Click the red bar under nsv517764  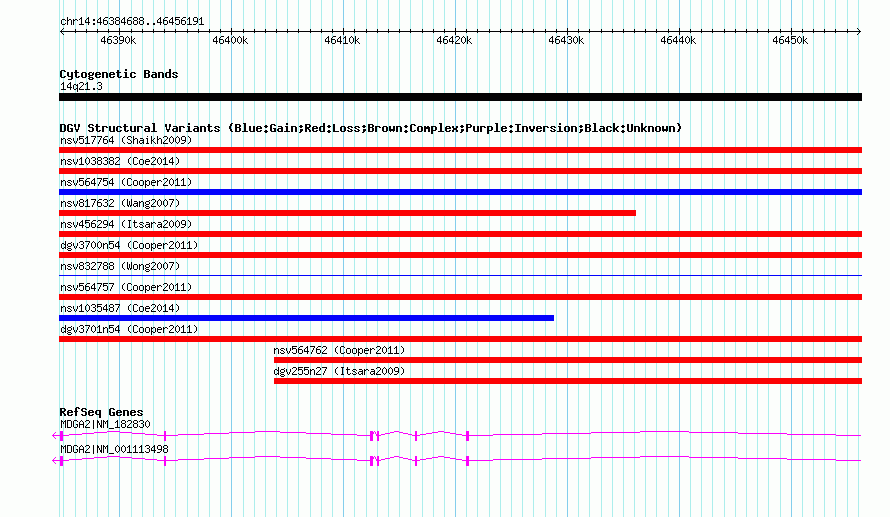460,150
